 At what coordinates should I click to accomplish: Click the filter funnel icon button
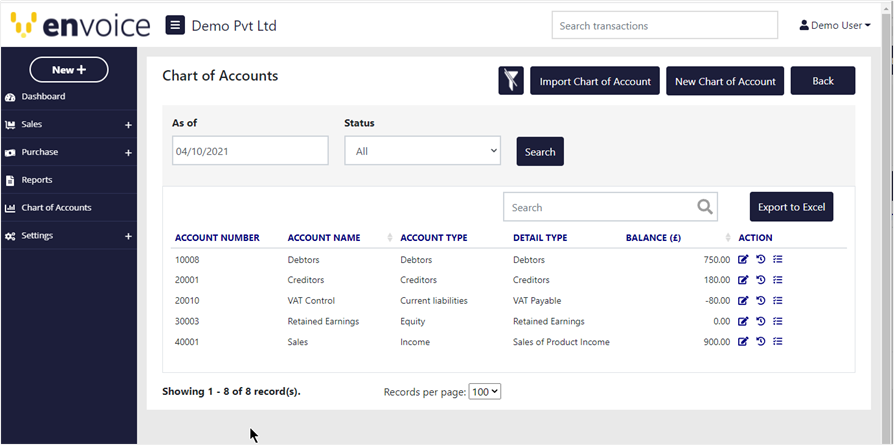click(511, 81)
